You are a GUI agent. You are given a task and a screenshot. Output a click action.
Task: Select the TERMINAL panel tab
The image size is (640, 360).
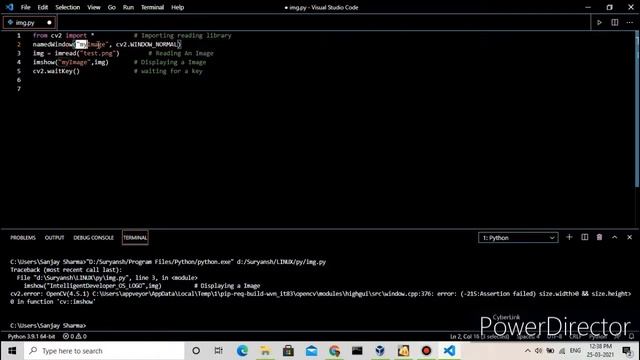click(x=135, y=238)
